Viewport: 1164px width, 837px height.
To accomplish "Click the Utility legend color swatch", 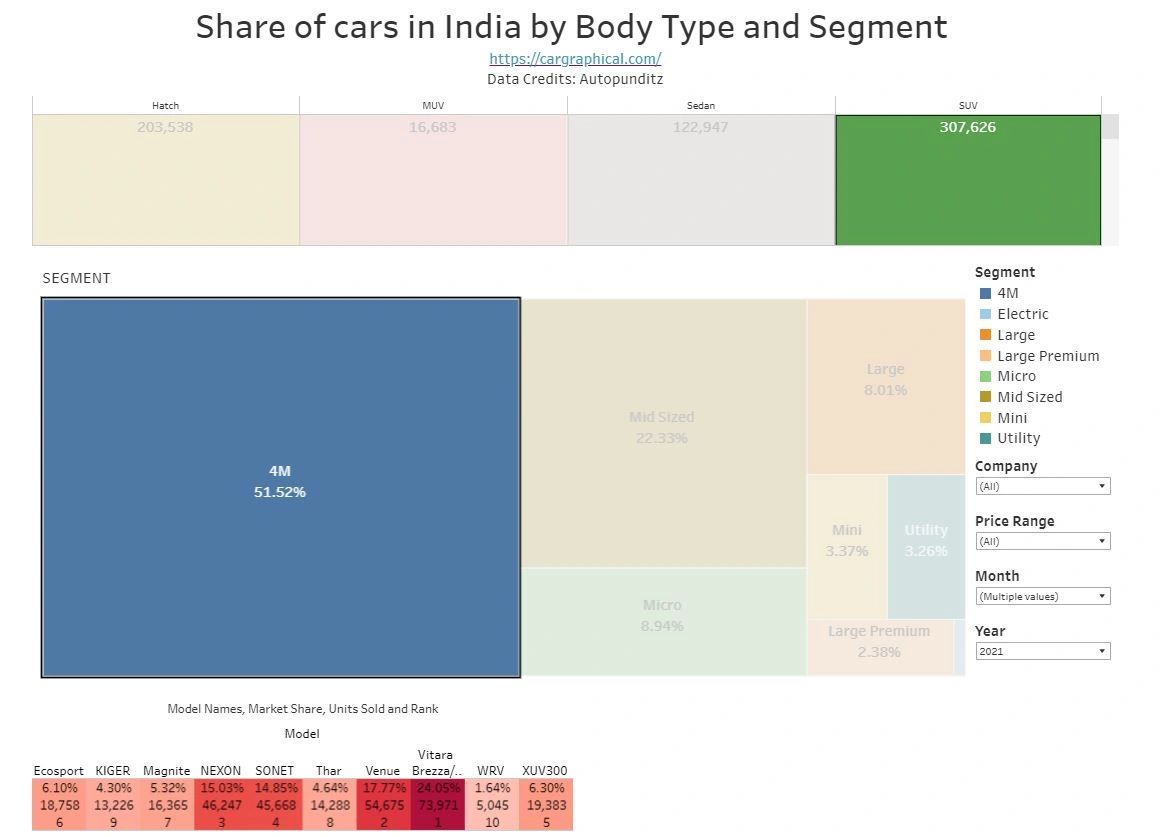I will [x=985, y=439].
